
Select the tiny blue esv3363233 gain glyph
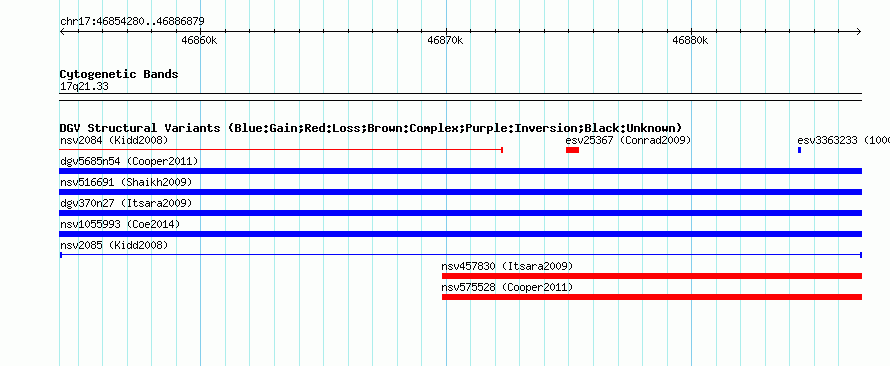point(799,150)
